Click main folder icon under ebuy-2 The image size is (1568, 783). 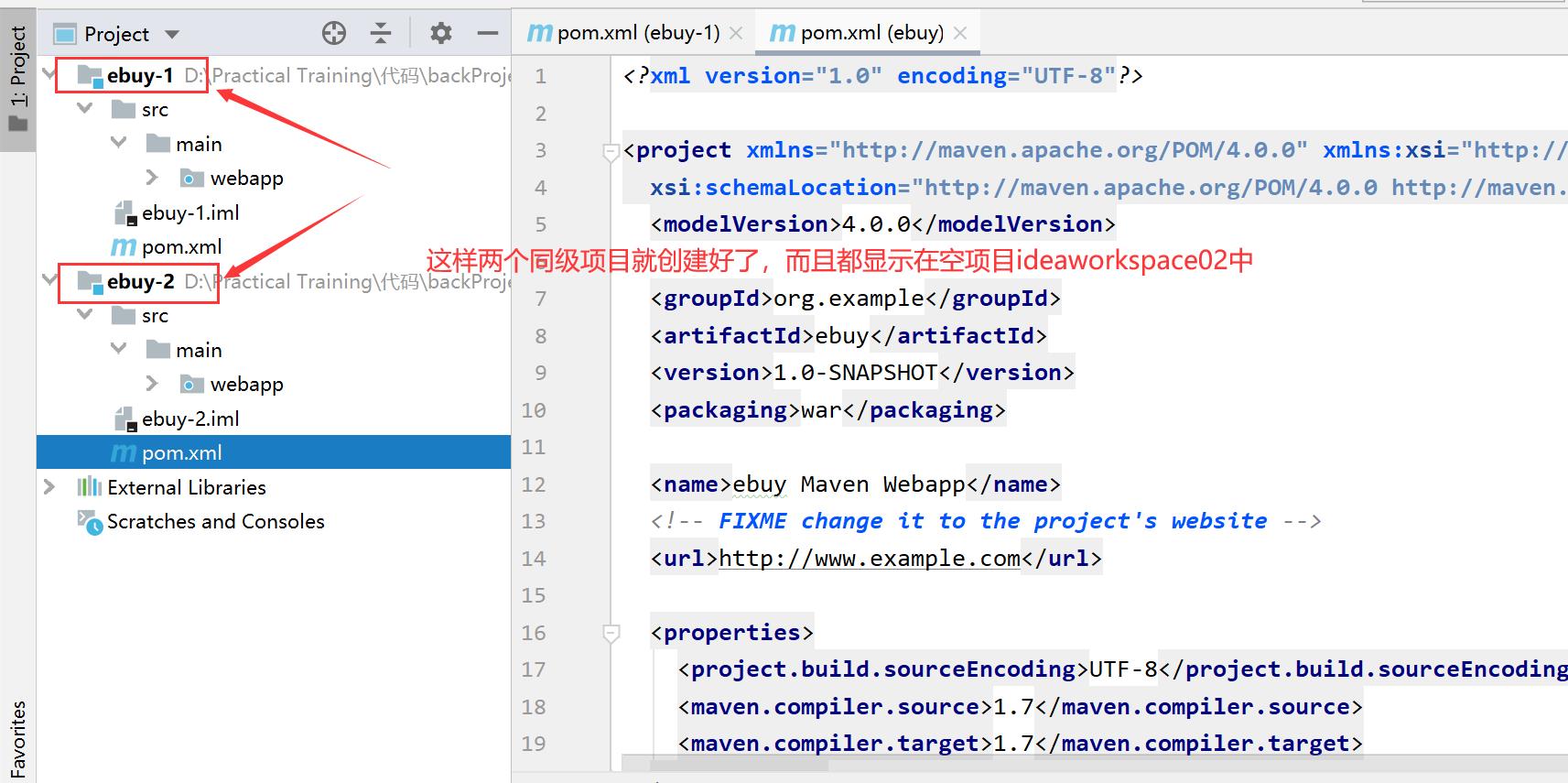pyautogui.click(x=158, y=350)
